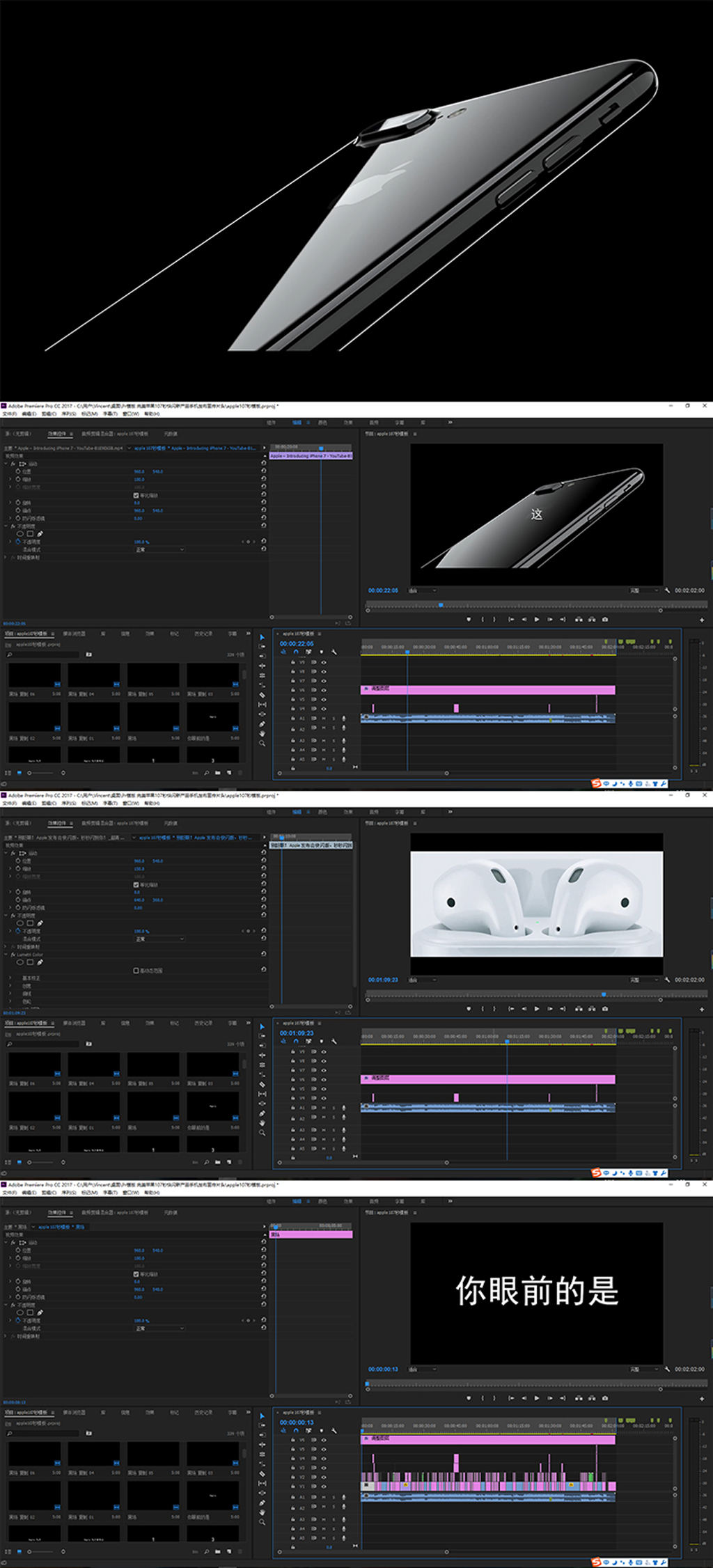The height and width of the screenshot is (1568, 713).
Task: Open blend mode dropdown in the iPhone-preview window
Action: click(x=160, y=549)
